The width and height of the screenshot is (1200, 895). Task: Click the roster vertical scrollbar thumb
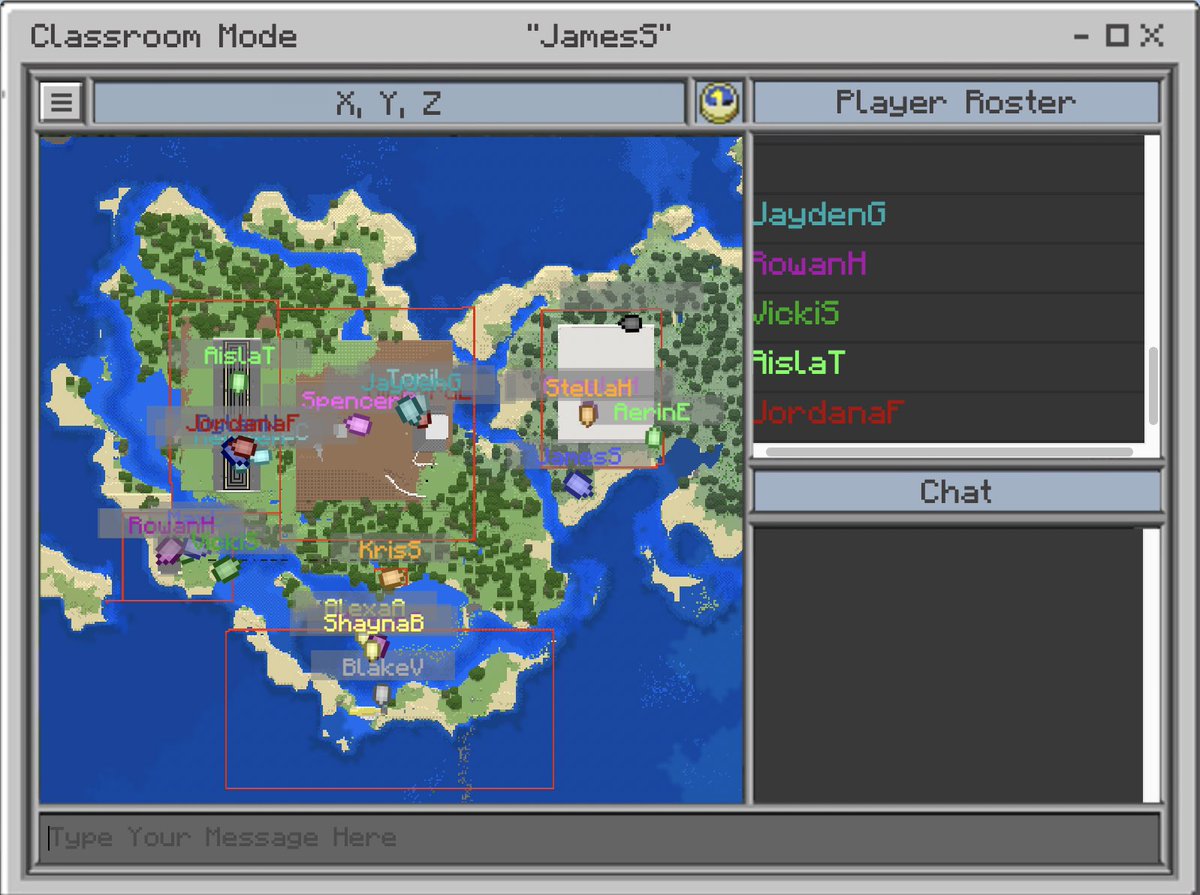[x=1152, y=386]
